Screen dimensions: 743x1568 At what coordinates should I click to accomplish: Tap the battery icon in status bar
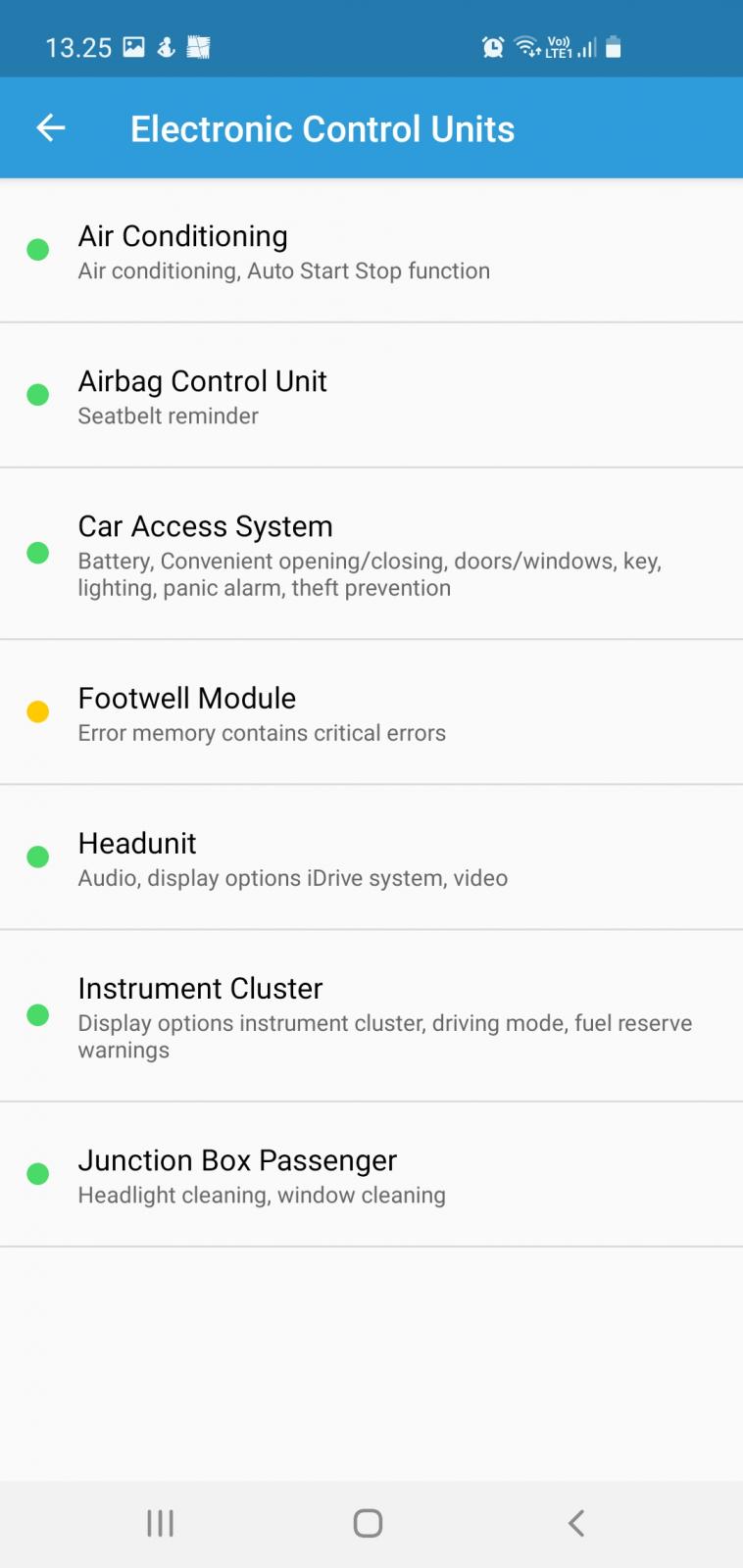point(614,47)
